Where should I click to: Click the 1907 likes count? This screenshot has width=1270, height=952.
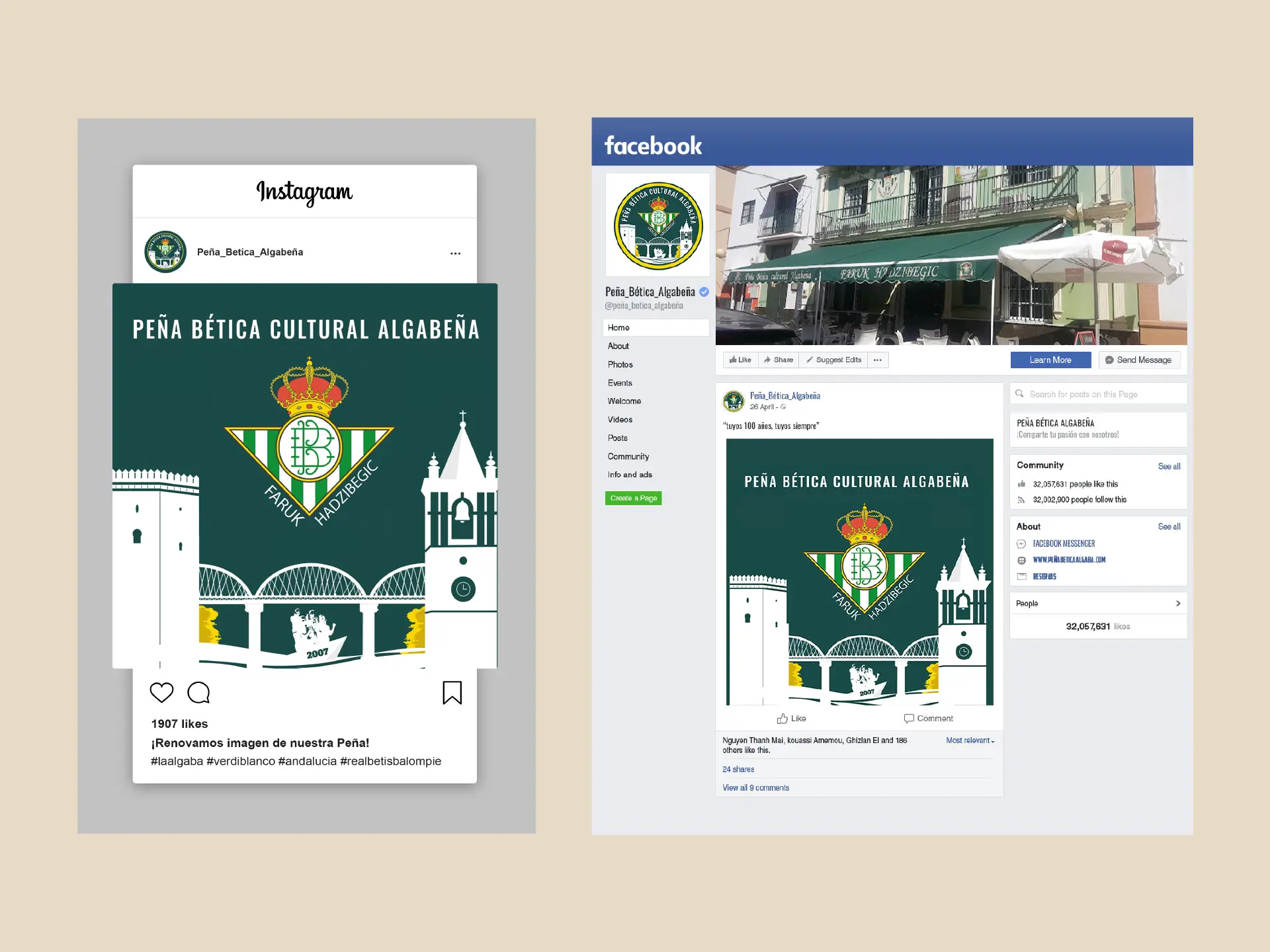179,724
